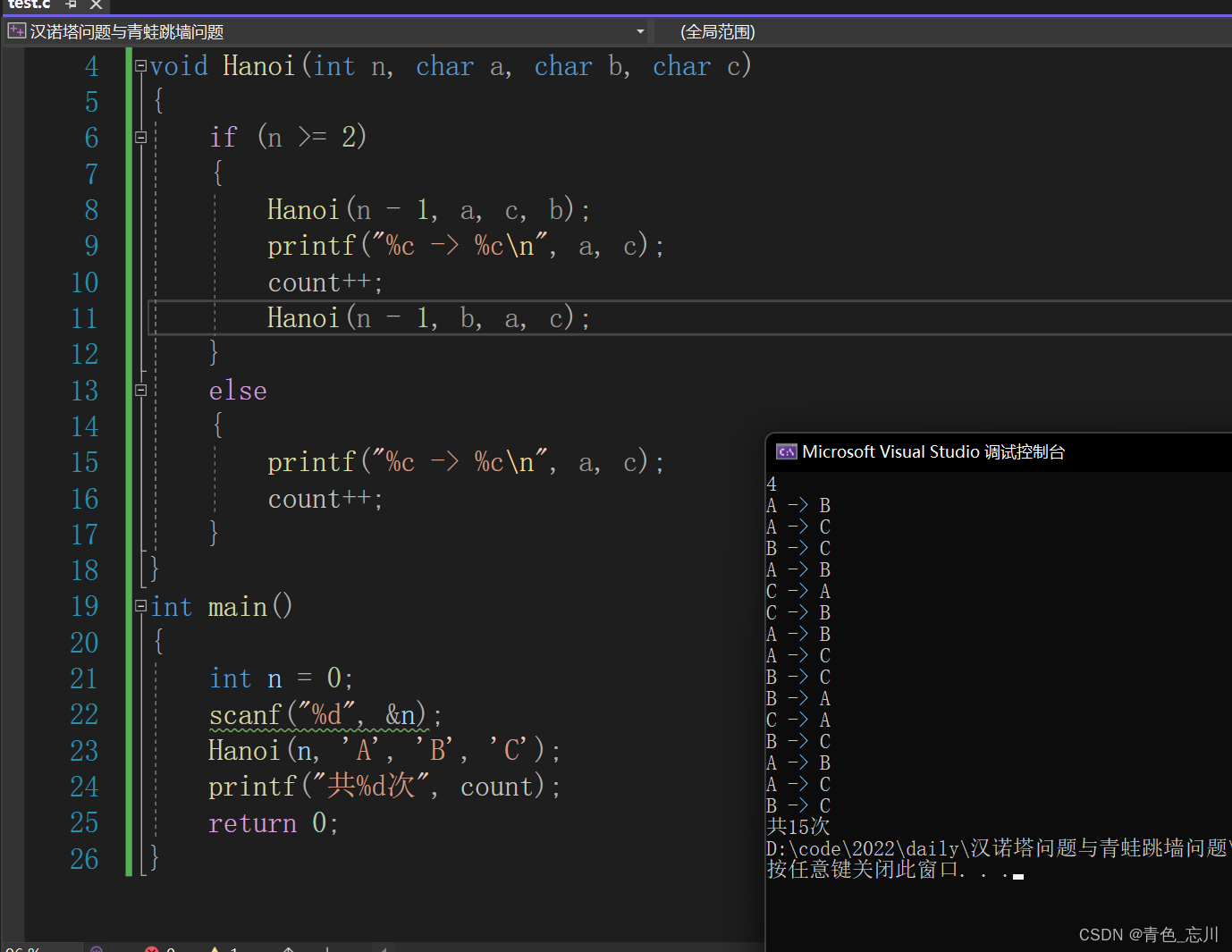Click line number 26 in the gutter
1232x952 pixels.
click(x=84, y=859)
